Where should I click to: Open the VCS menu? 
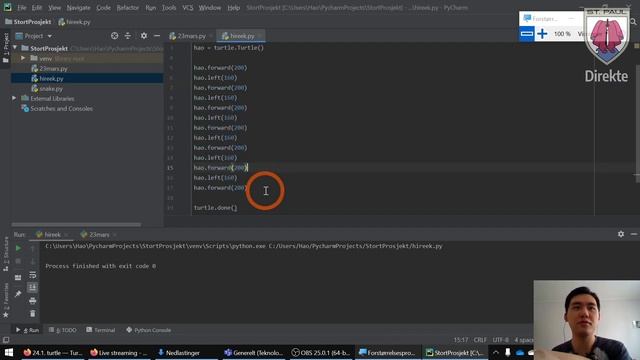click(187, 8)
